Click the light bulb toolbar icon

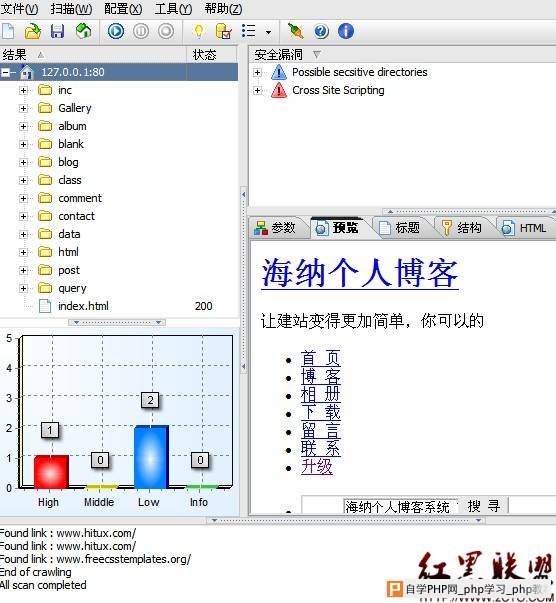tap(199, 32)
